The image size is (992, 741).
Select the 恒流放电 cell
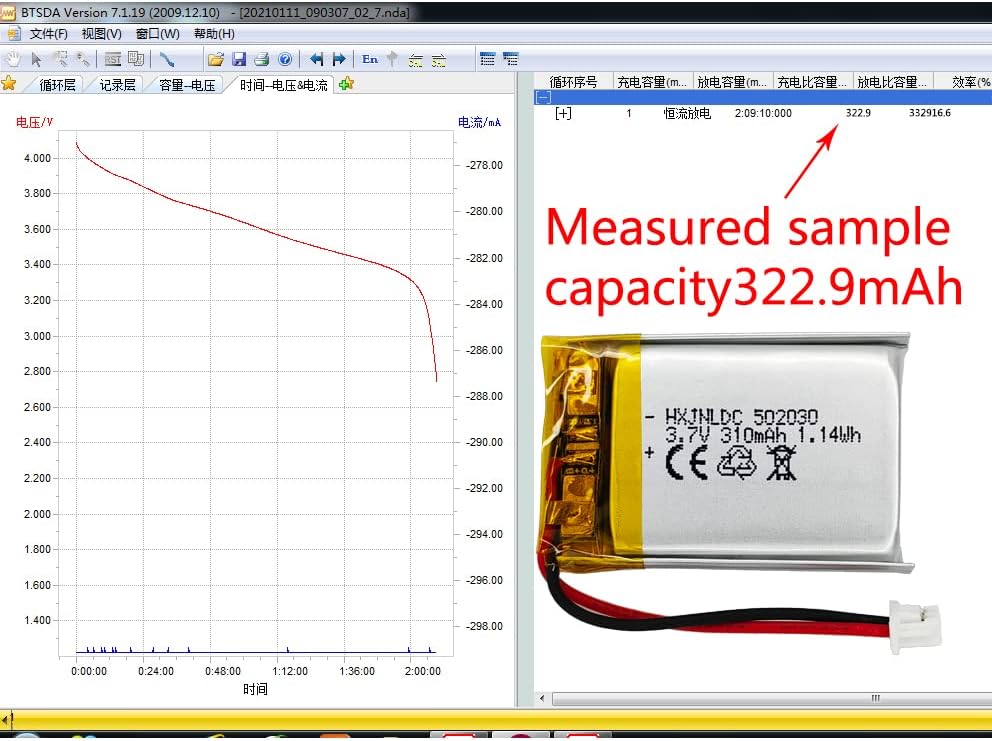687,113
